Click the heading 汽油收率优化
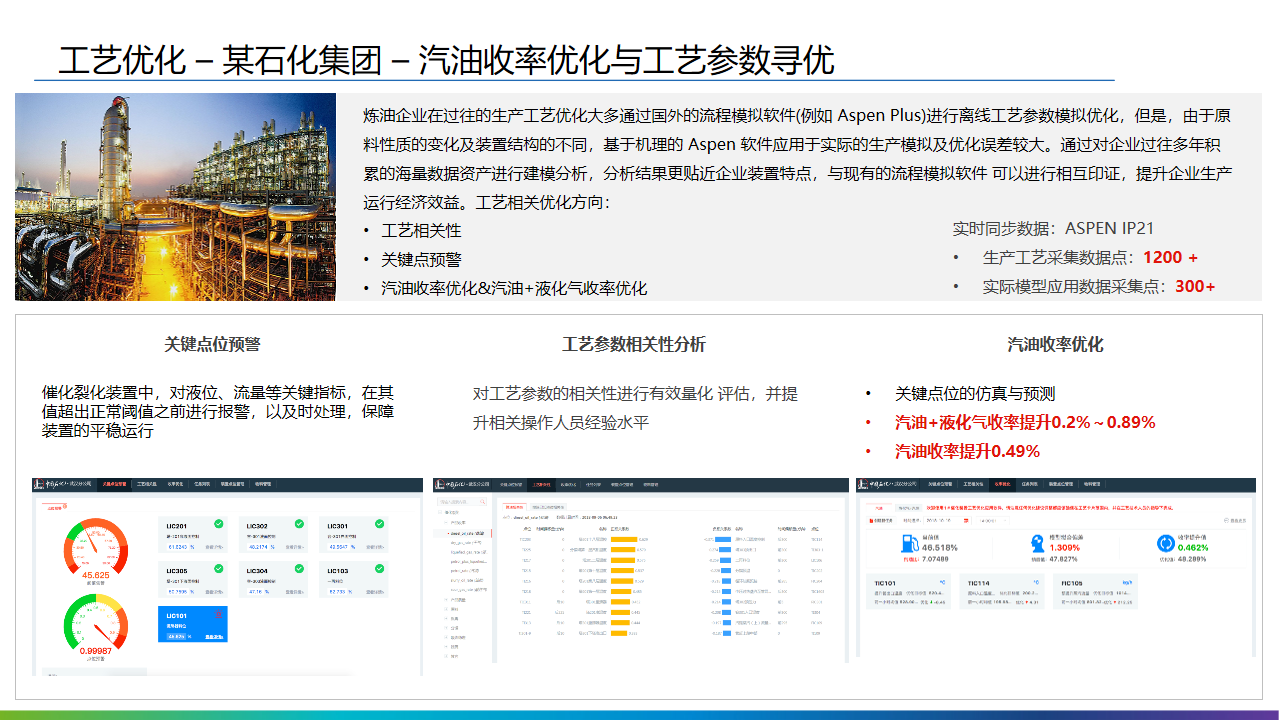This screenshot has height=720, width=1279. click(1055, 344)
